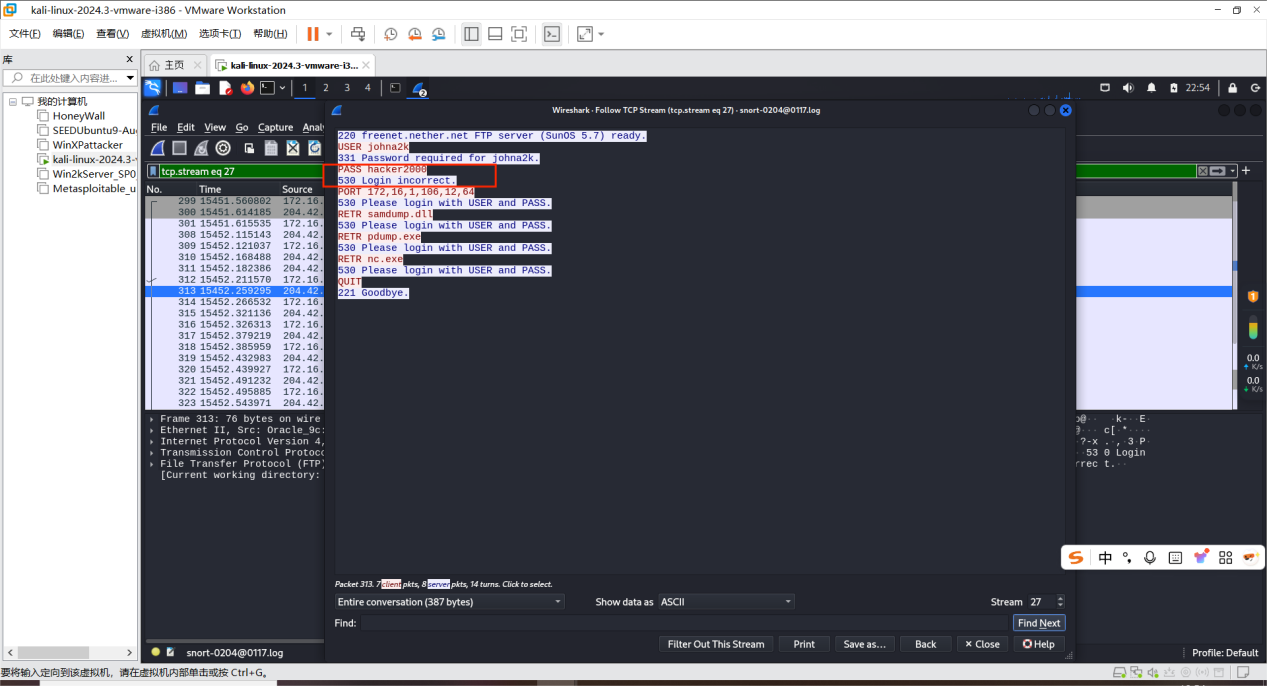This screenshot has height=686, width=1267.
Task: Click send Ctrl+Alt+Del icon in VMware toolbar
Action: pos(358,34)
